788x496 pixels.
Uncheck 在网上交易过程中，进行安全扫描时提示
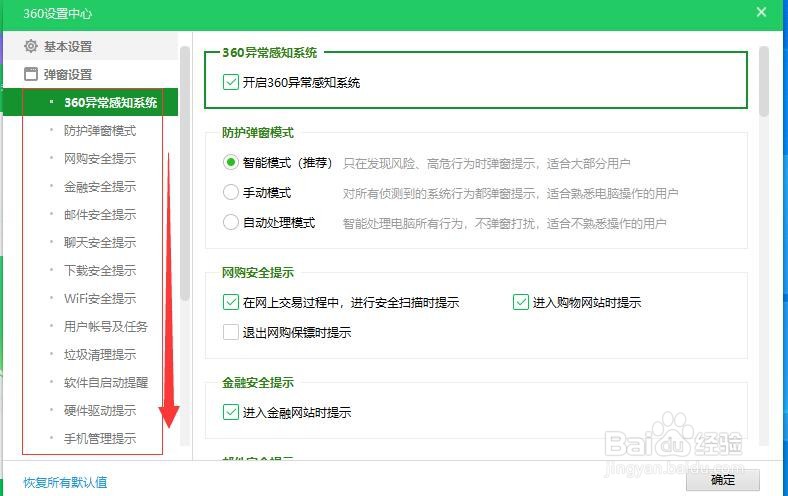231,302
